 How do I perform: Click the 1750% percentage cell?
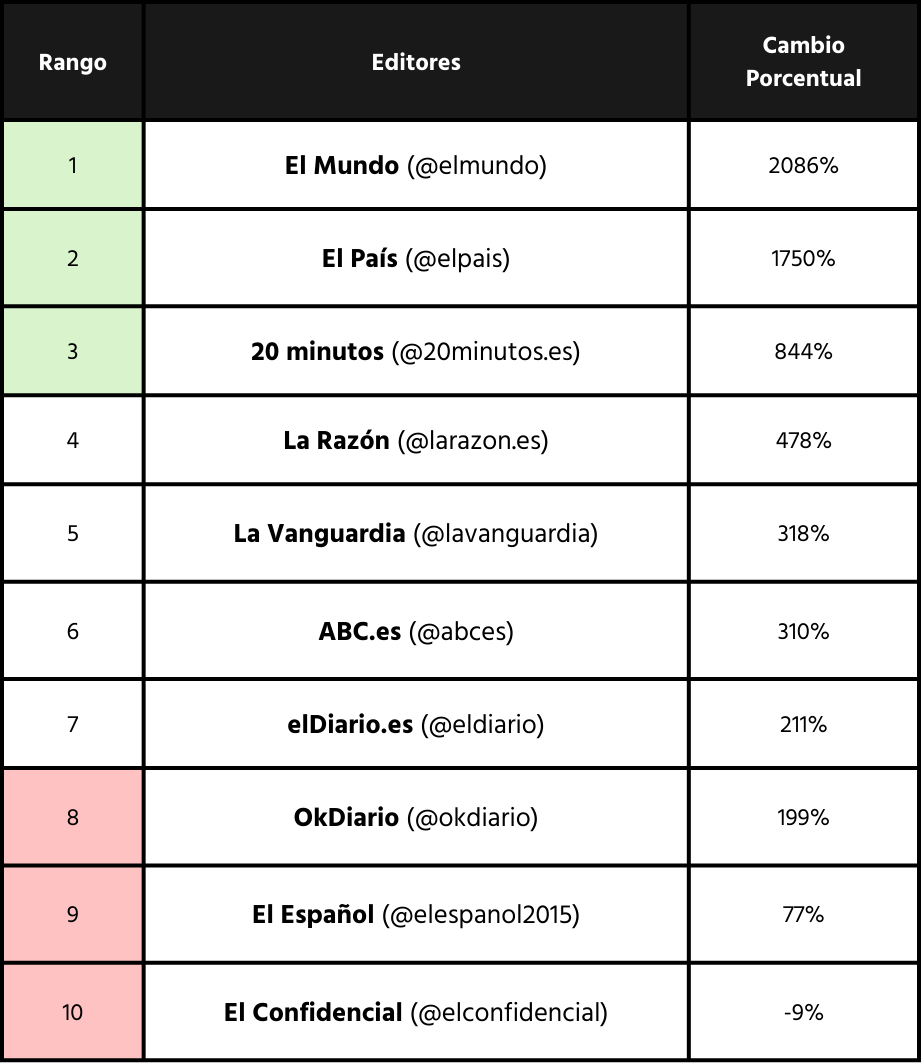coord(803,259)
